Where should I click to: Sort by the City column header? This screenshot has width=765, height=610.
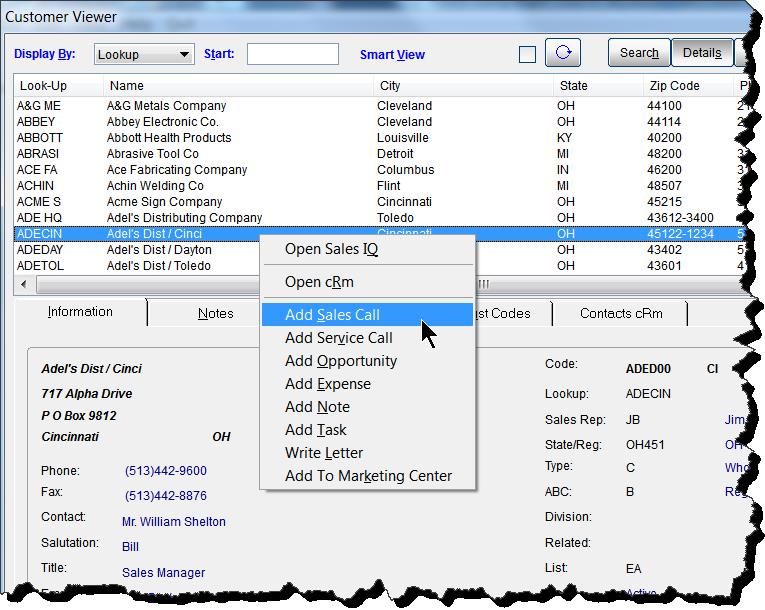463,86
